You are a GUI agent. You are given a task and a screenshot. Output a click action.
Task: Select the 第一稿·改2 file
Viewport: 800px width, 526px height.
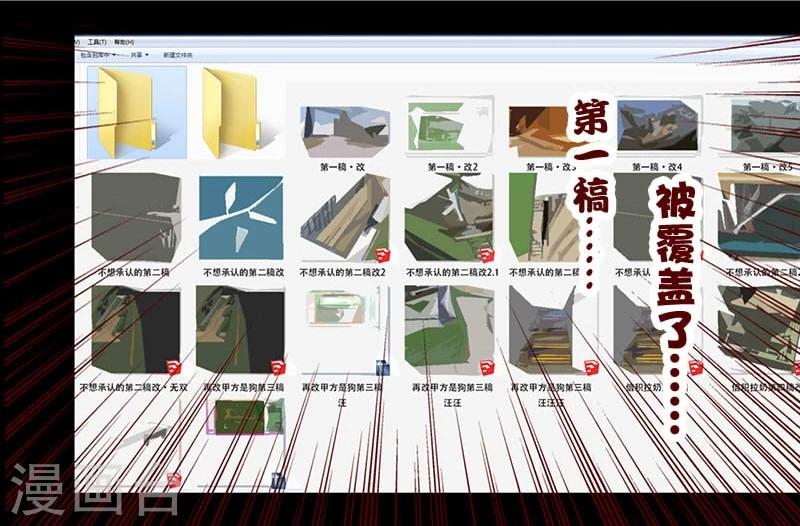(x=450, y=126)
